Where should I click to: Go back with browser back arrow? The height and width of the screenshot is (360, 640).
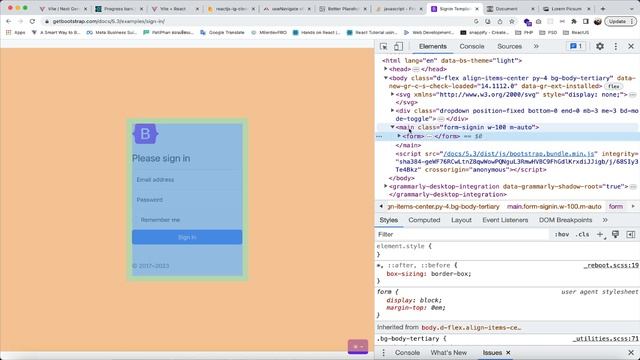pyautogui.click(x=9, y=21)
